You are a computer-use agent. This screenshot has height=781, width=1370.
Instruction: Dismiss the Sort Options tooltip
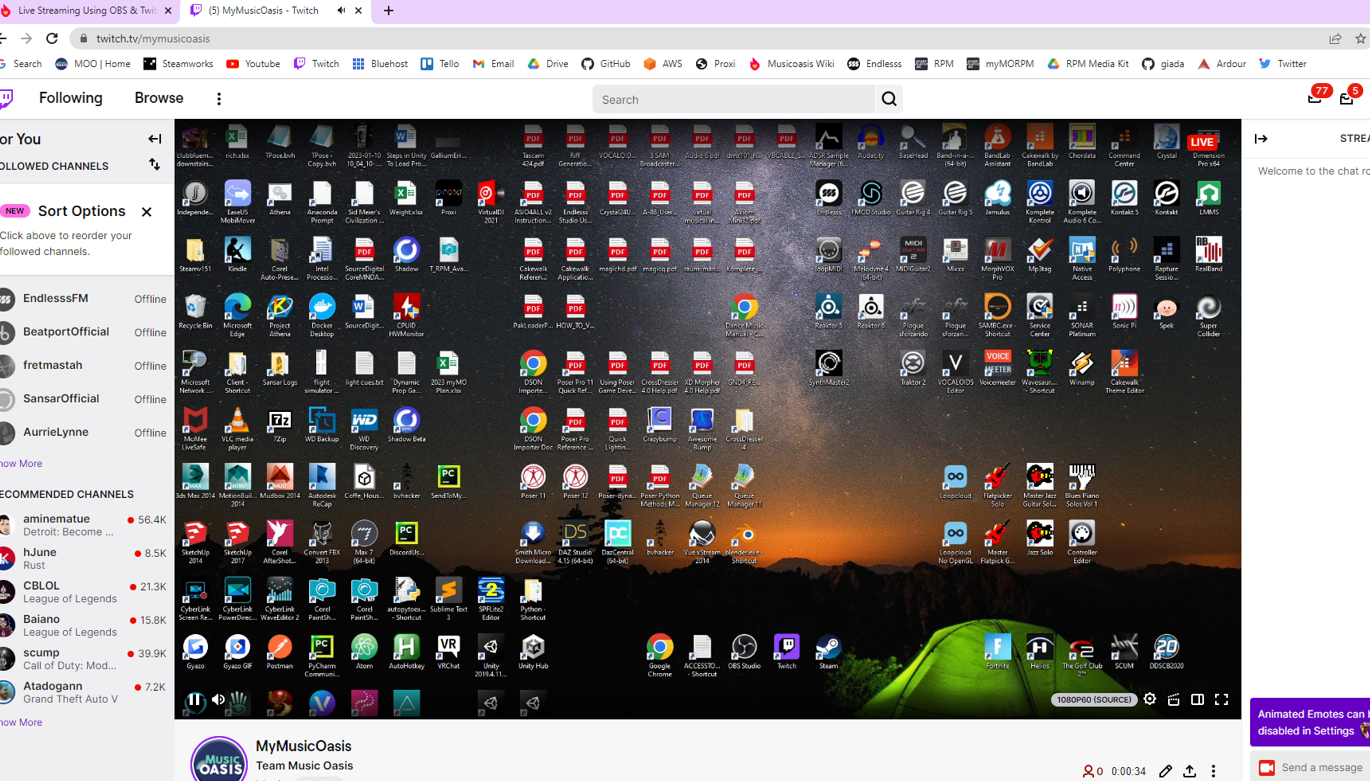[147, 211]
